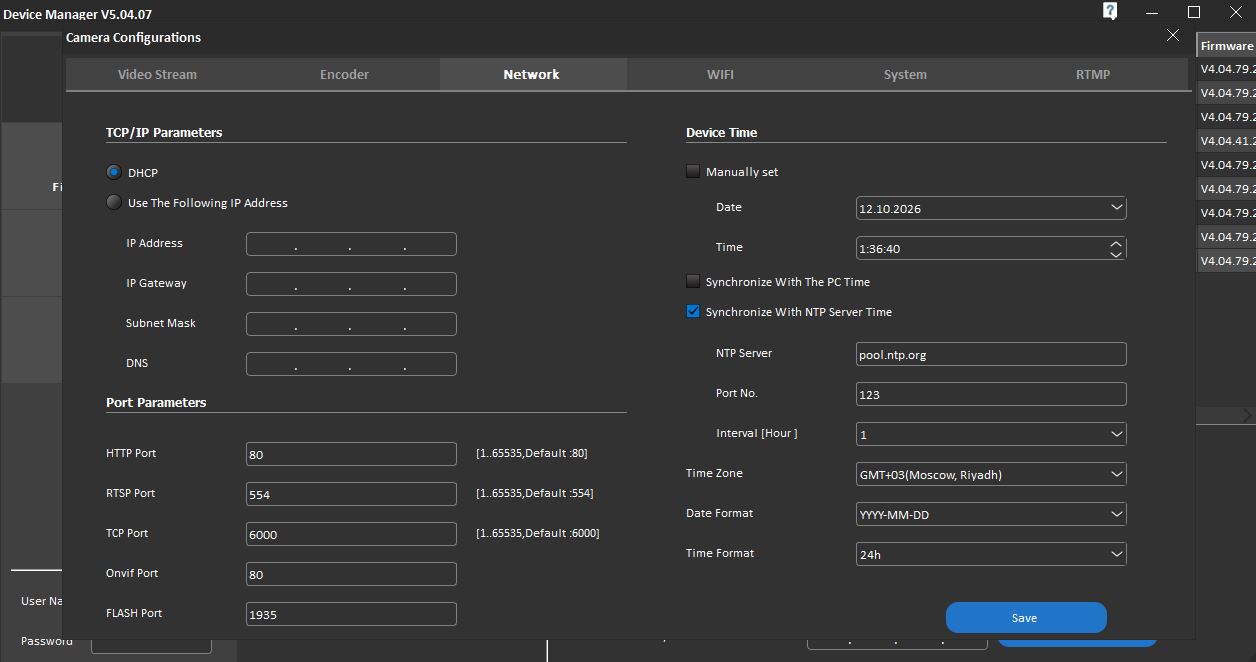1256x662 pixels.
Task: Increase the Time value with up arrow
Action: coord(1116,243)
